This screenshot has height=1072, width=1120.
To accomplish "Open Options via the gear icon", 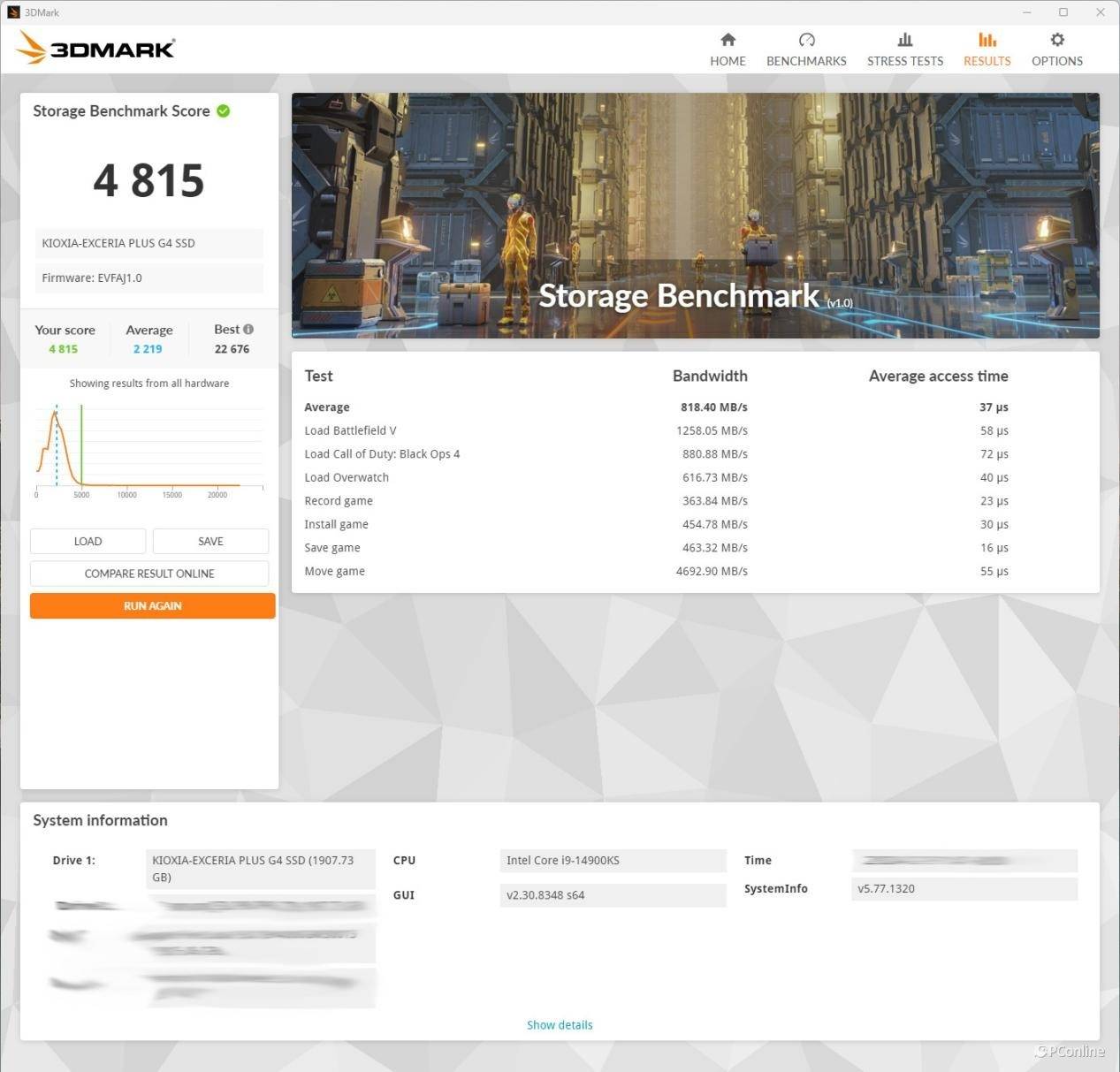I will point(1056,40).
